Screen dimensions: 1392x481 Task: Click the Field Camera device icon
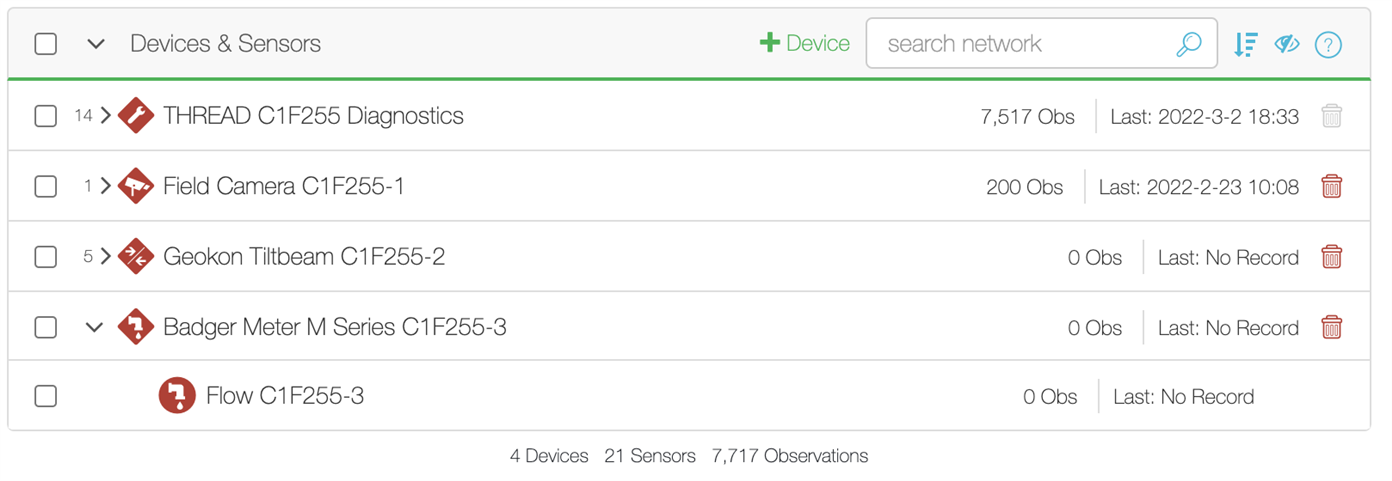click(x=136, y=186)
